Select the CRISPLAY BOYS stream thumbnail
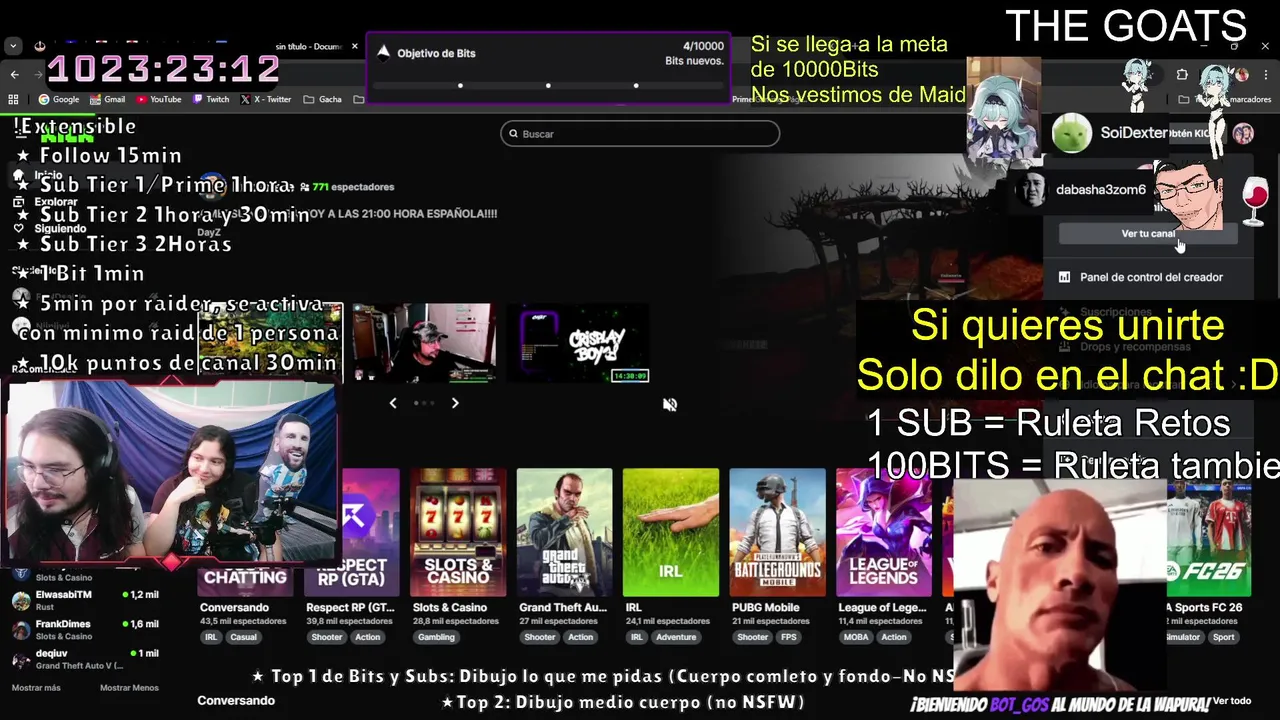 578,344
